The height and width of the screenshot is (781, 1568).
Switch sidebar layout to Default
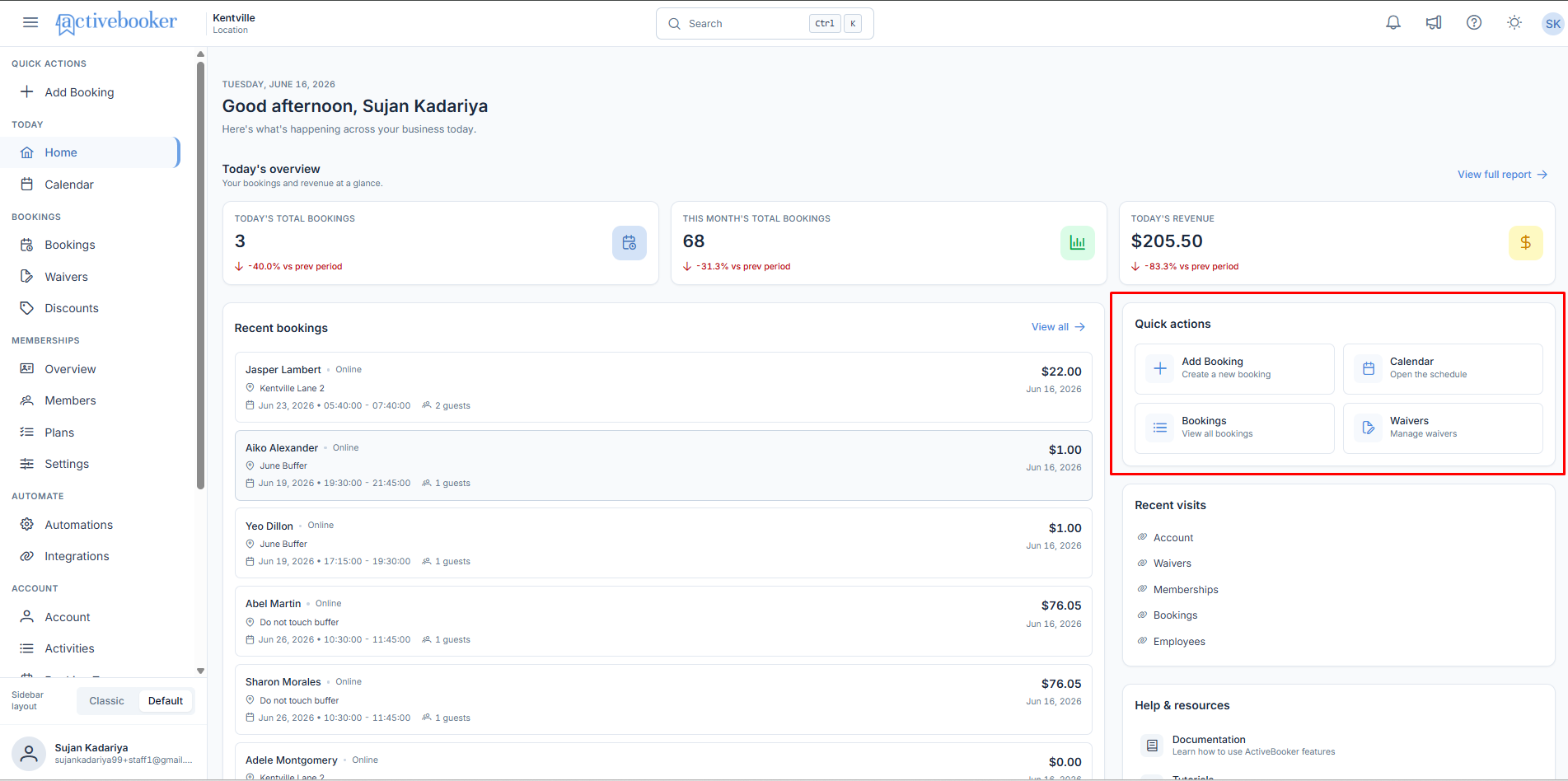pos(166,701)
